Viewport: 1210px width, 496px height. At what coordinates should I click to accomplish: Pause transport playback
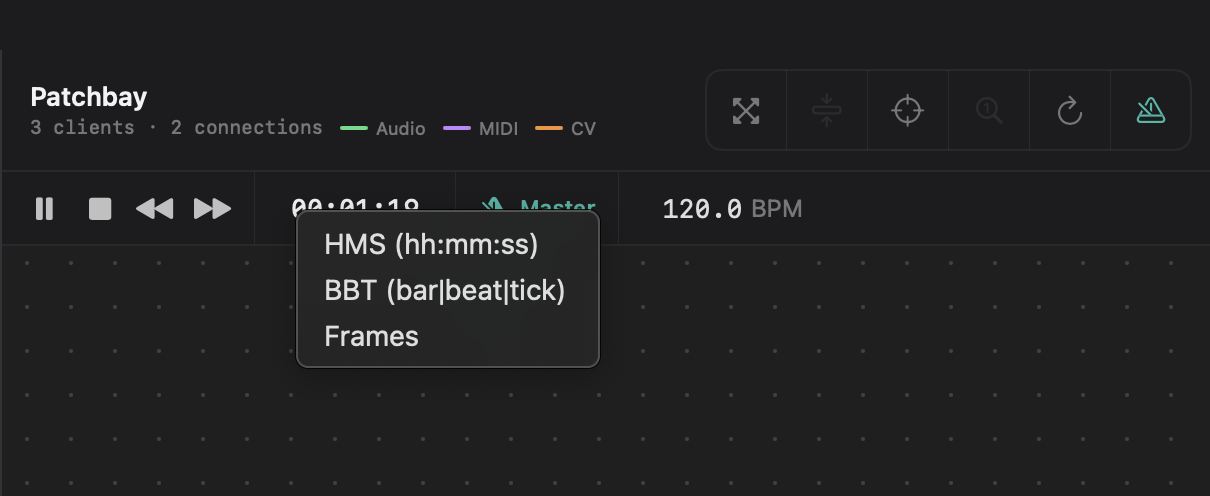(44, 208)
